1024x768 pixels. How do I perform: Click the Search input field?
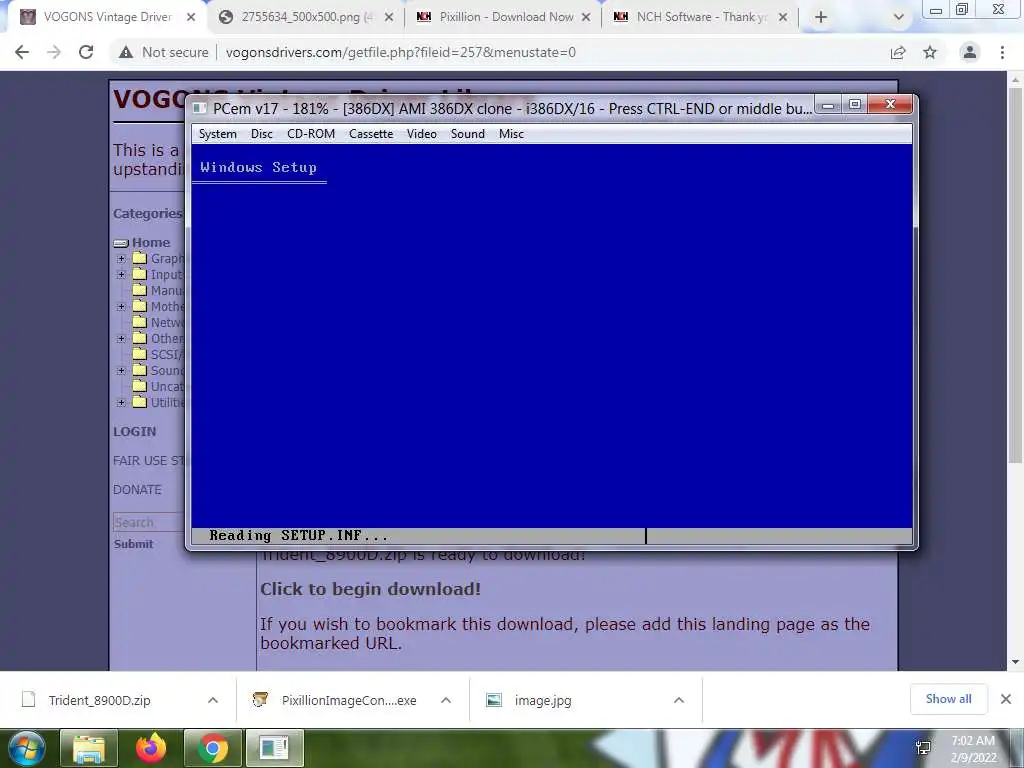[150, 522]
